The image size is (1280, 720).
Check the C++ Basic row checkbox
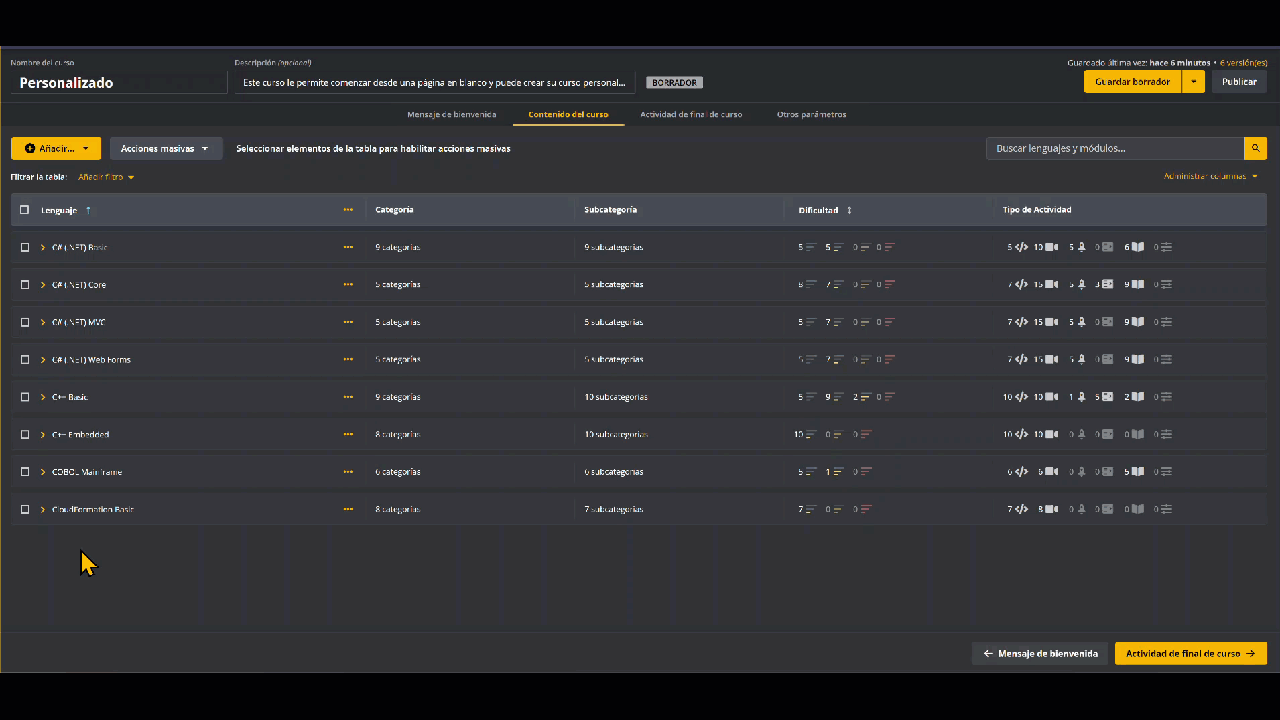coord(25,397)
